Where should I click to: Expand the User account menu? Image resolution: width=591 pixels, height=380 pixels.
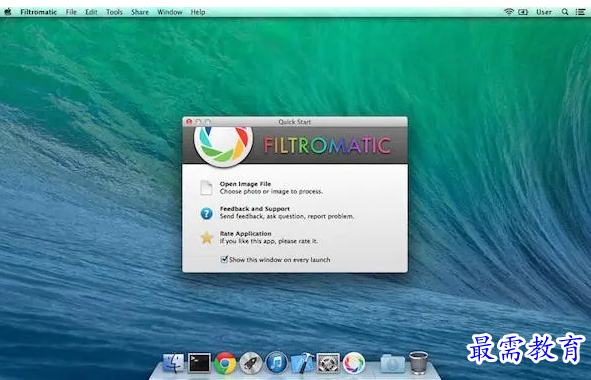(x=544, y=12)
